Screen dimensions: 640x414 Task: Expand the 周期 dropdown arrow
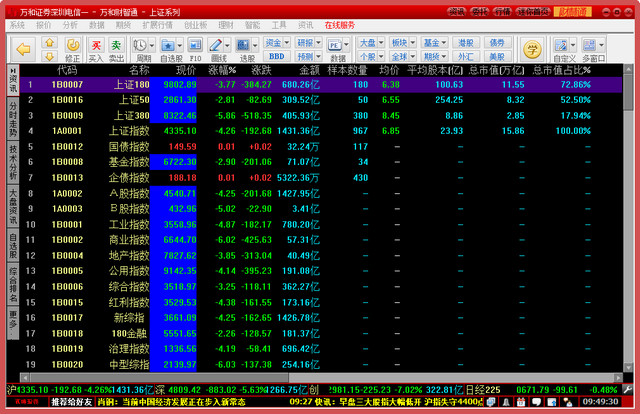(152, 45)
